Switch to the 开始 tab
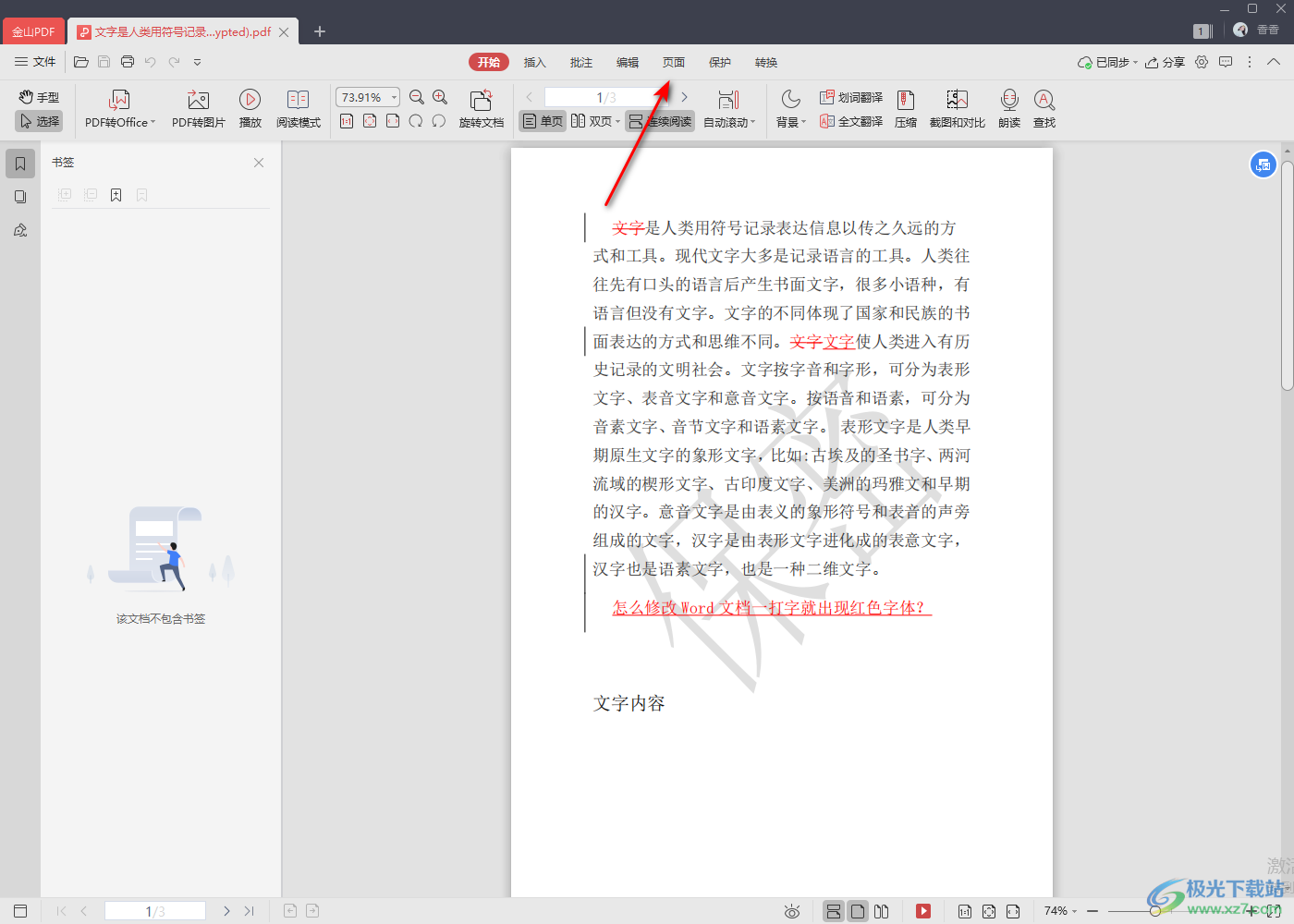 [x=489, y=62]
